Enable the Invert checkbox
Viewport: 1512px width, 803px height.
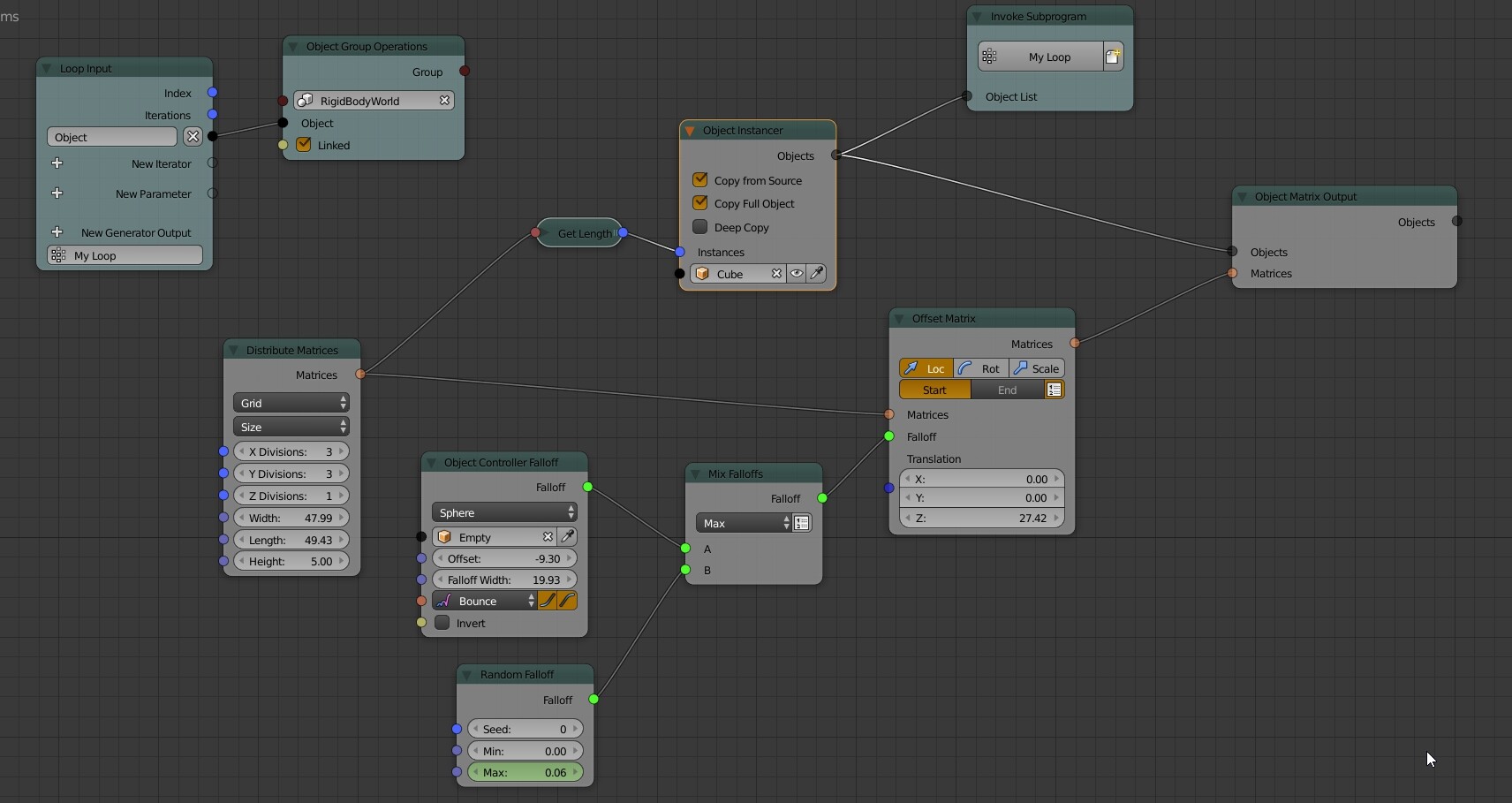(442, 623)
